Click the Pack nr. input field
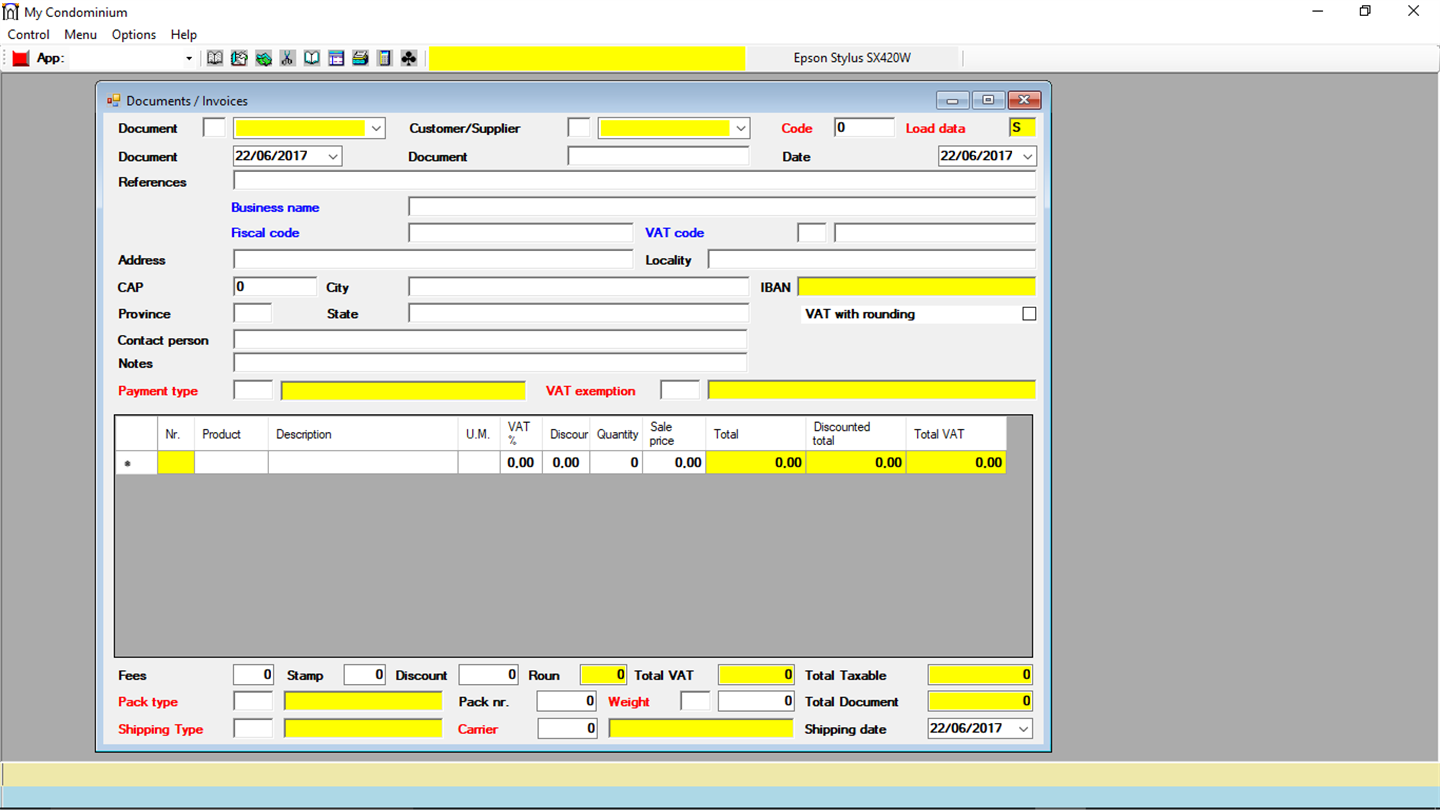1440x810 pixels. pyautogui.click(x=567, y=702)
